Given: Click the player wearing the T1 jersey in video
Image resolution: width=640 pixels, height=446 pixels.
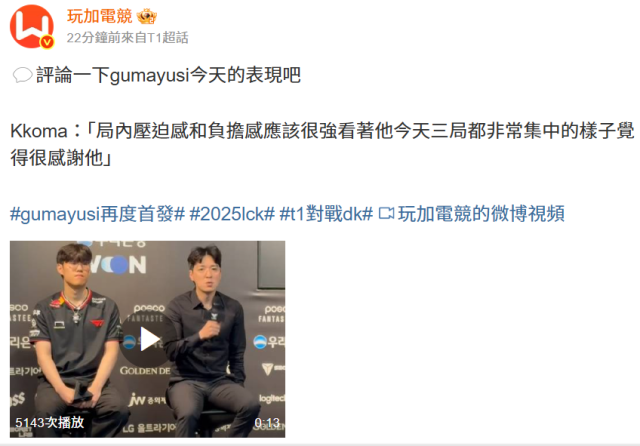Looking at the screenshot, I should [x=76, y=339].
